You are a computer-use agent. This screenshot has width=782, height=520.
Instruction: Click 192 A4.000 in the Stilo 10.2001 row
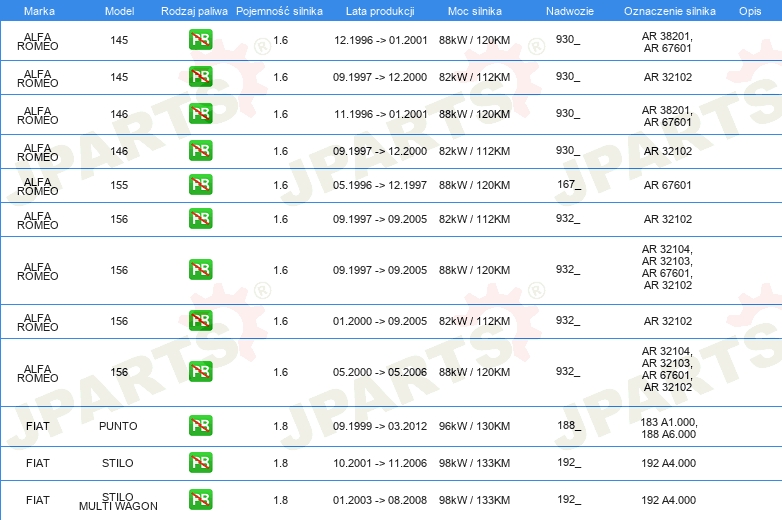click(668, 463)
